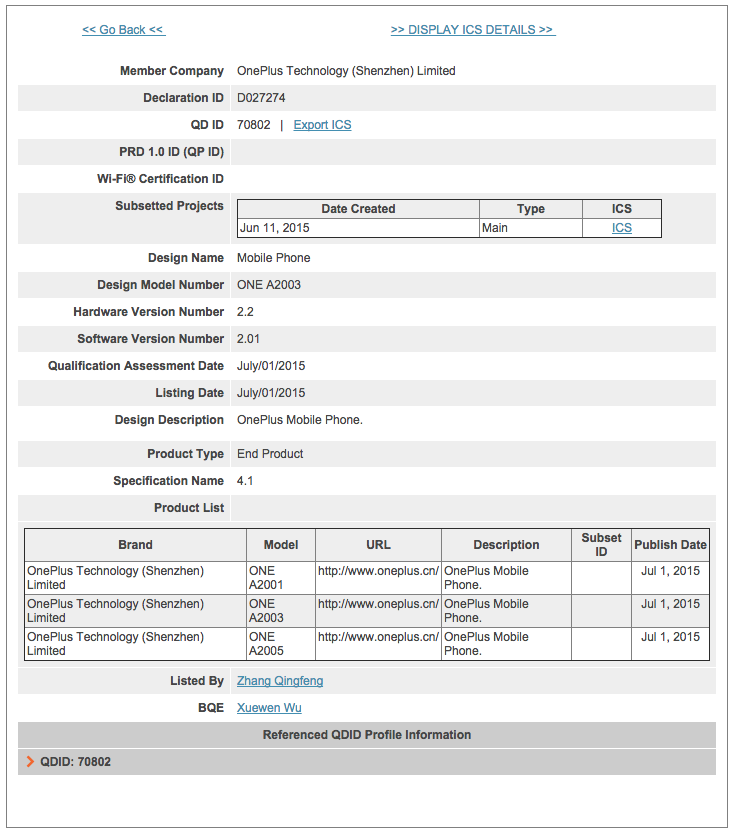Click the Date Created column header
Viewport: 737px width, 834px height.
(358, 209)
